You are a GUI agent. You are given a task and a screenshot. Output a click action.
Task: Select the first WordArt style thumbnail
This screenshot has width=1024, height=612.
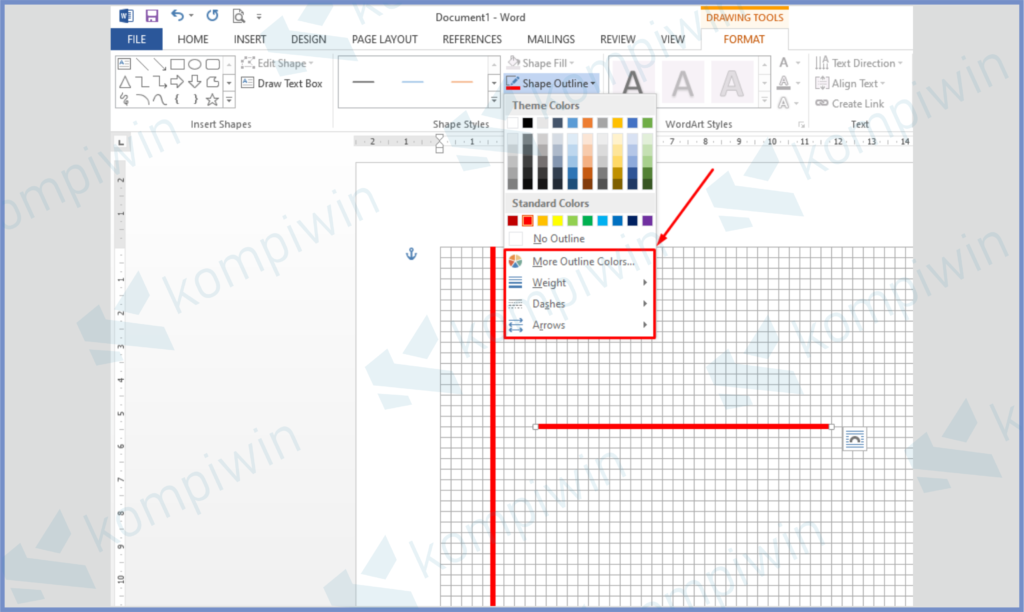(632, 82)
